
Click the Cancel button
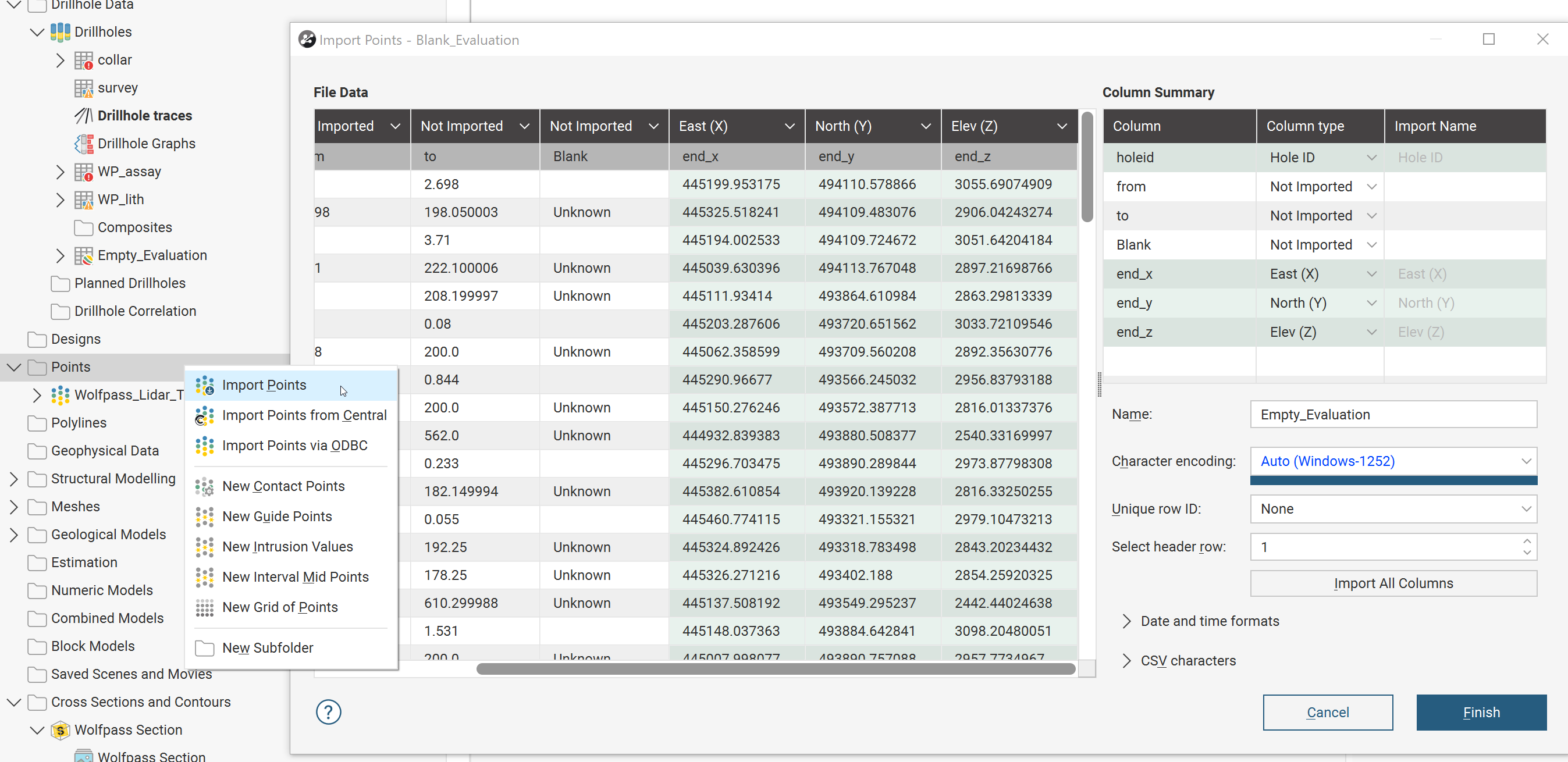pyautogui.click(x=1328, y=712)
